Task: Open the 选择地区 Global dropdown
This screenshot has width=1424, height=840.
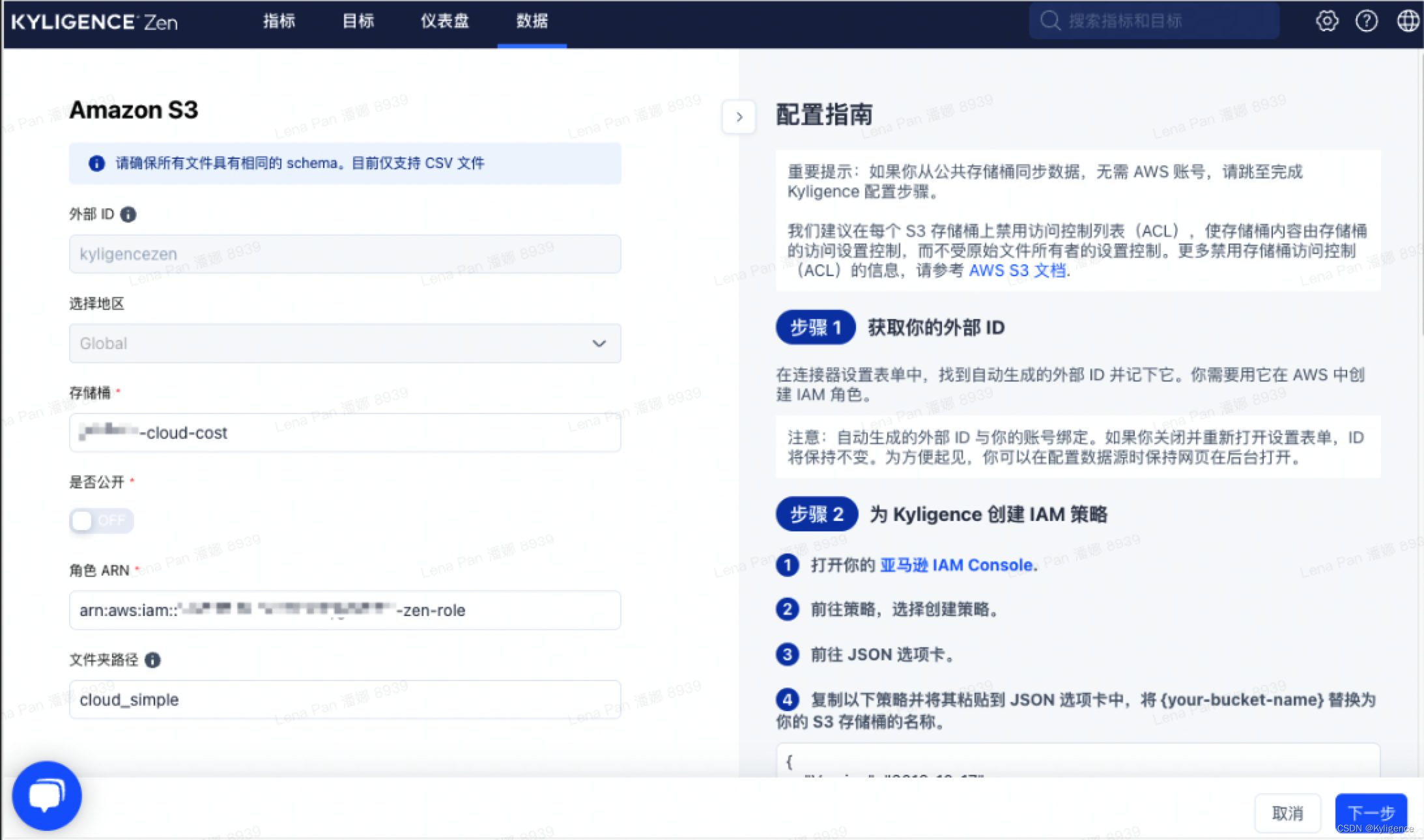Action: click(345, 343)
